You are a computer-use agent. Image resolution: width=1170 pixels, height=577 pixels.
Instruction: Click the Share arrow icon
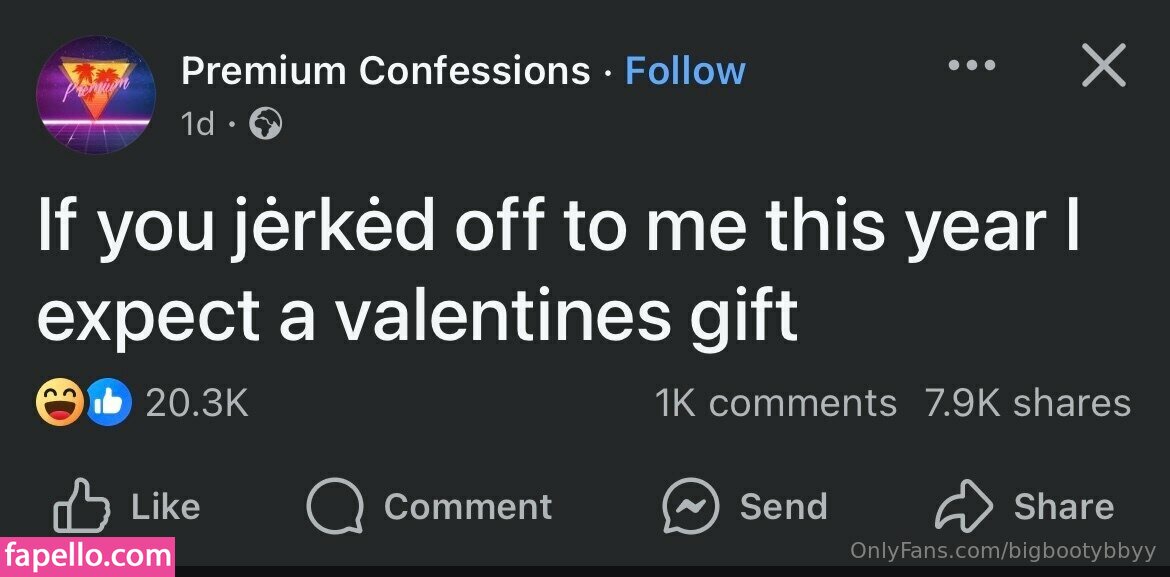tap(962, 507)
